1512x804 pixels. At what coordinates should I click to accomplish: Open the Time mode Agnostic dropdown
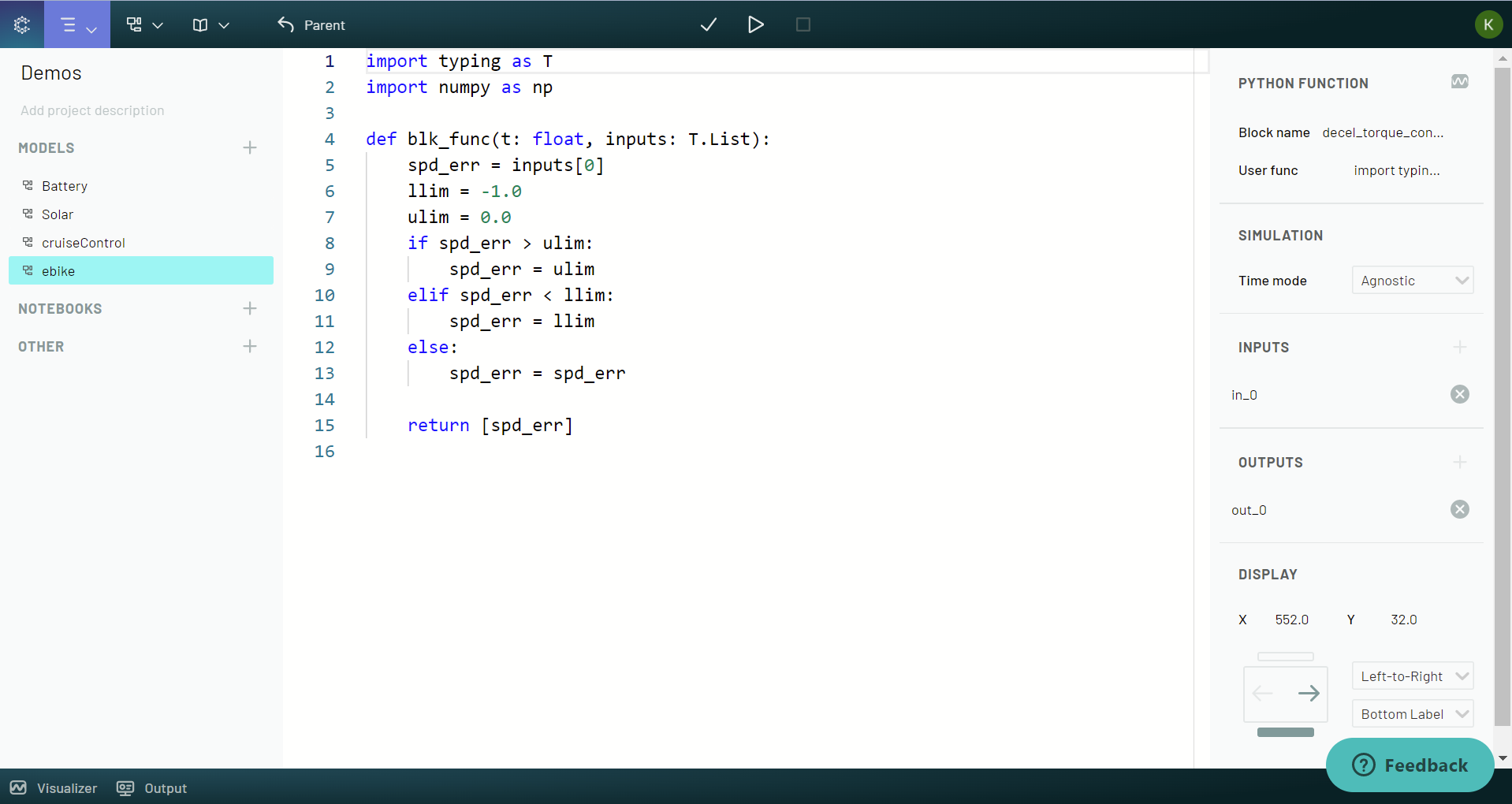[x=1412, y=280]
